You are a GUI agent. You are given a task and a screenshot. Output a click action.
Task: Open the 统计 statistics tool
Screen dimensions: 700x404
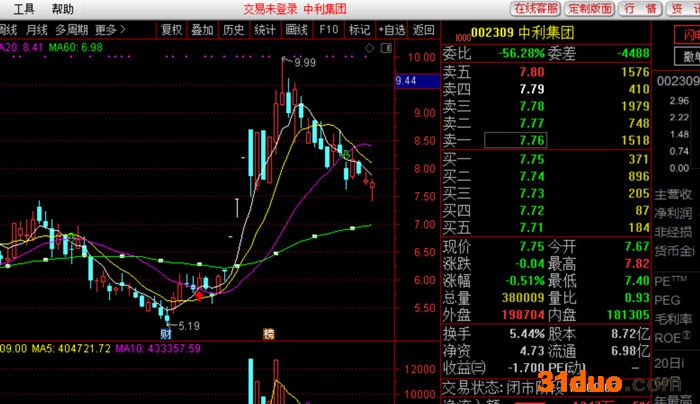click(x=264, y=29)
